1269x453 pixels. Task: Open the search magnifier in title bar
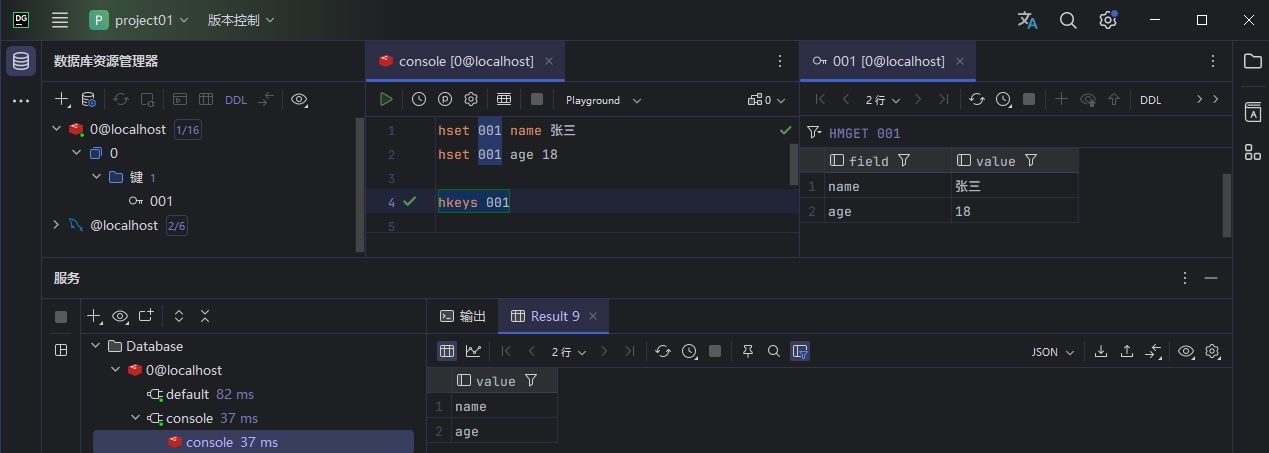click(1068, 20)
